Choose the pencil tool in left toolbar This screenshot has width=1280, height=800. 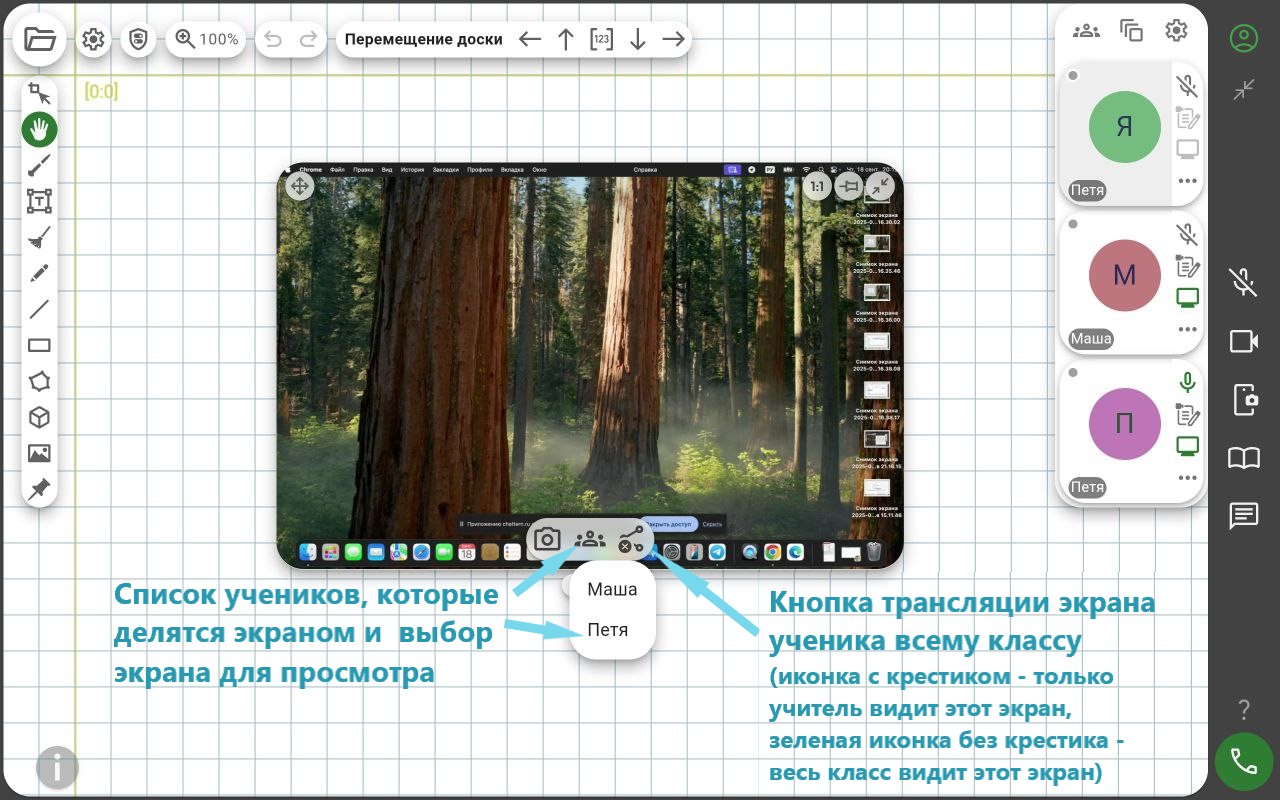tap(39, 274)
